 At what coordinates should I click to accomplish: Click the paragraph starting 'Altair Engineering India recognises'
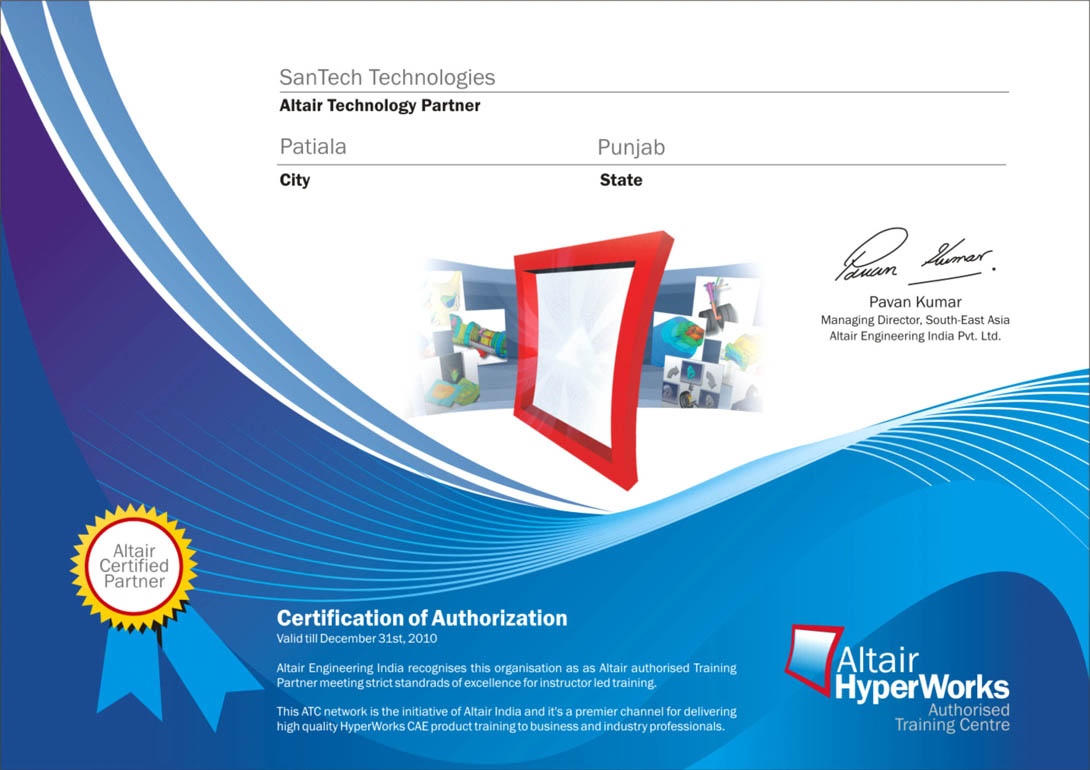[x=507, y=675]
